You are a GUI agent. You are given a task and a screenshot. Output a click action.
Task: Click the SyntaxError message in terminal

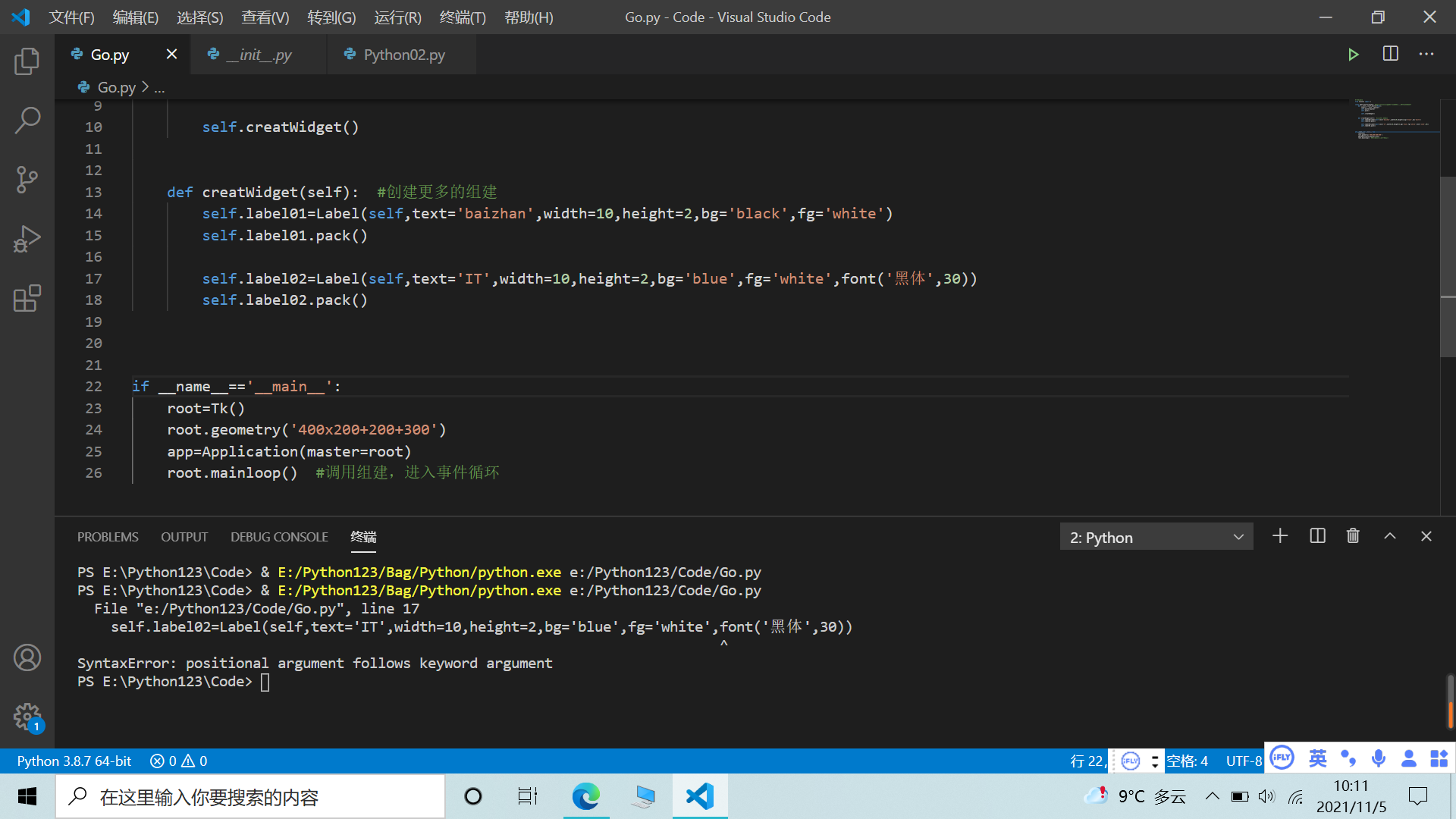point(315,664)
